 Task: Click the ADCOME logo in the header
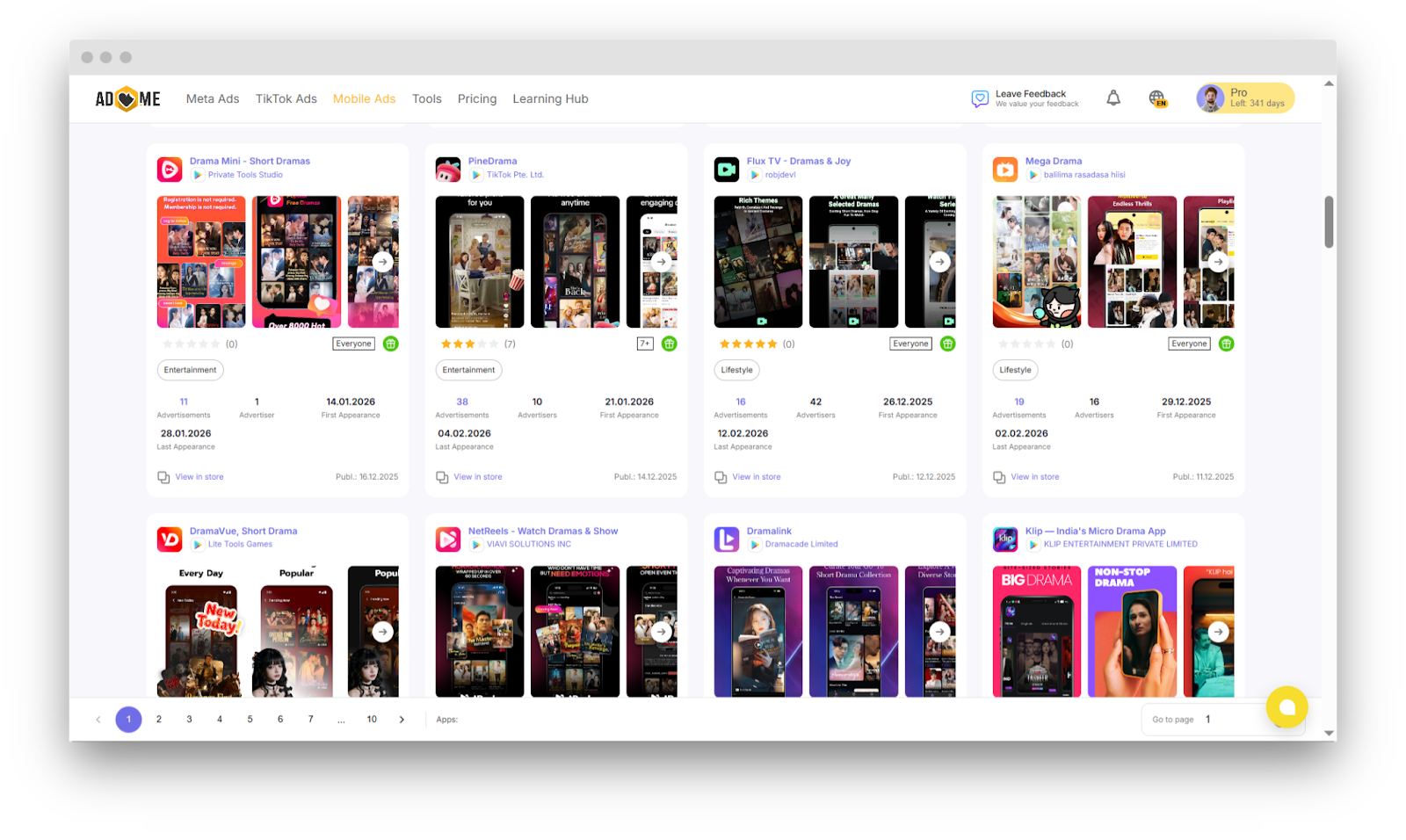click(127, 98)
